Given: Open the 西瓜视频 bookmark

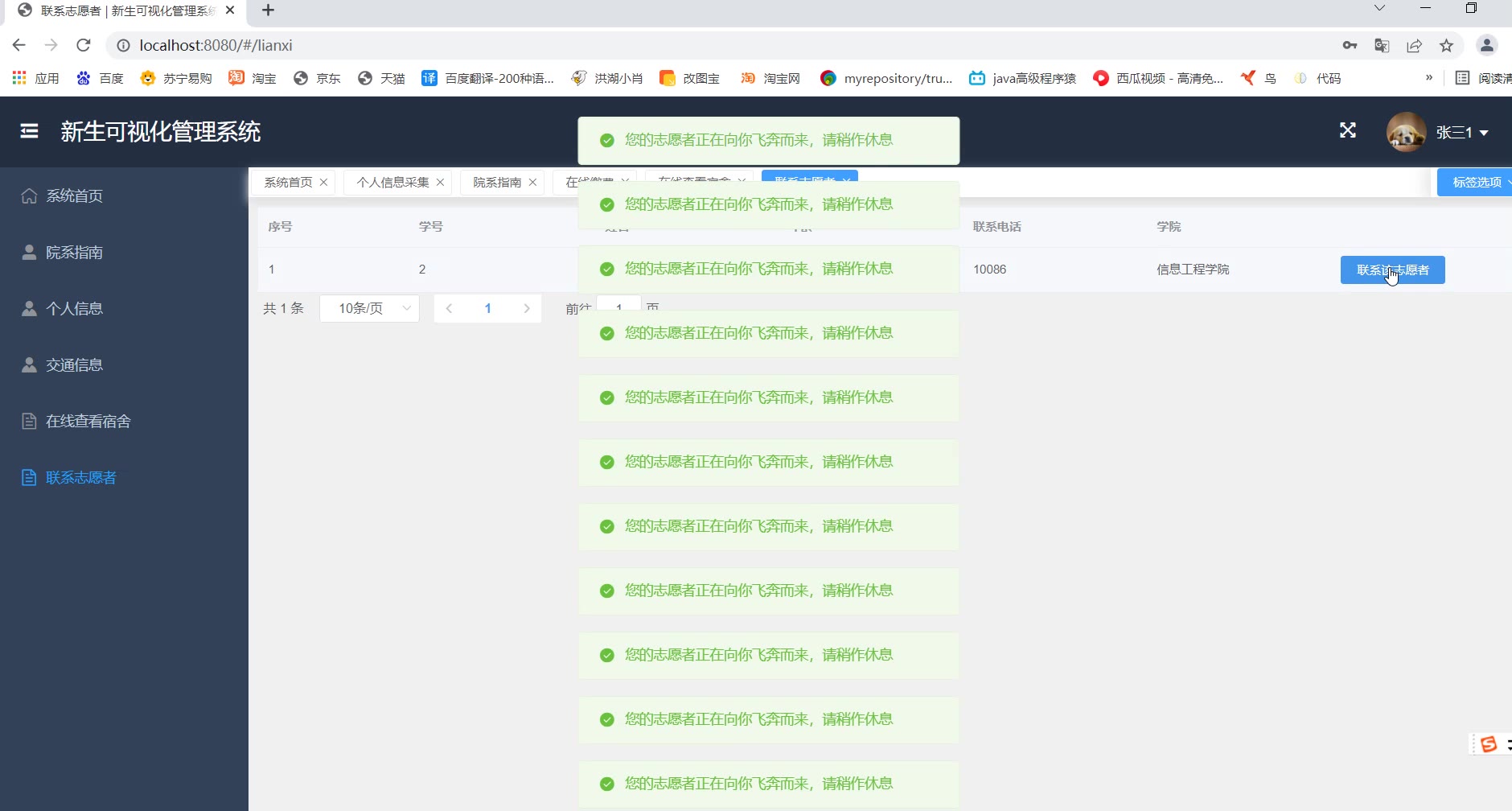Looking at the screenshot, I should tap(1158, 78).
